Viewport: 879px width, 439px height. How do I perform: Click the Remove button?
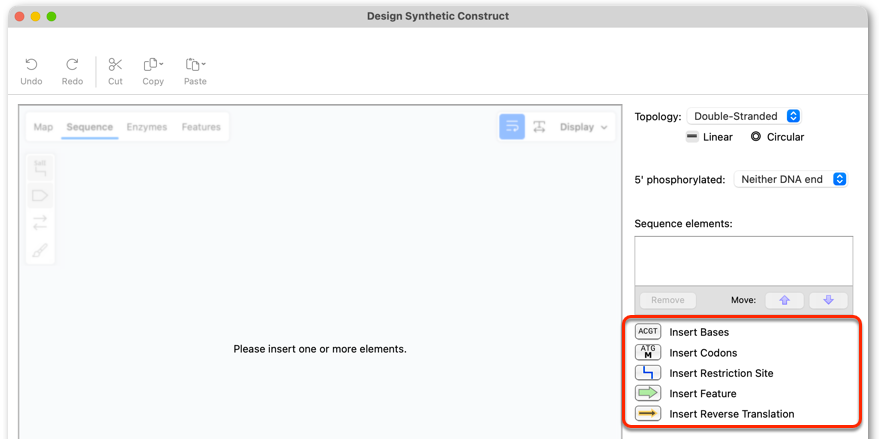[668, 300]
